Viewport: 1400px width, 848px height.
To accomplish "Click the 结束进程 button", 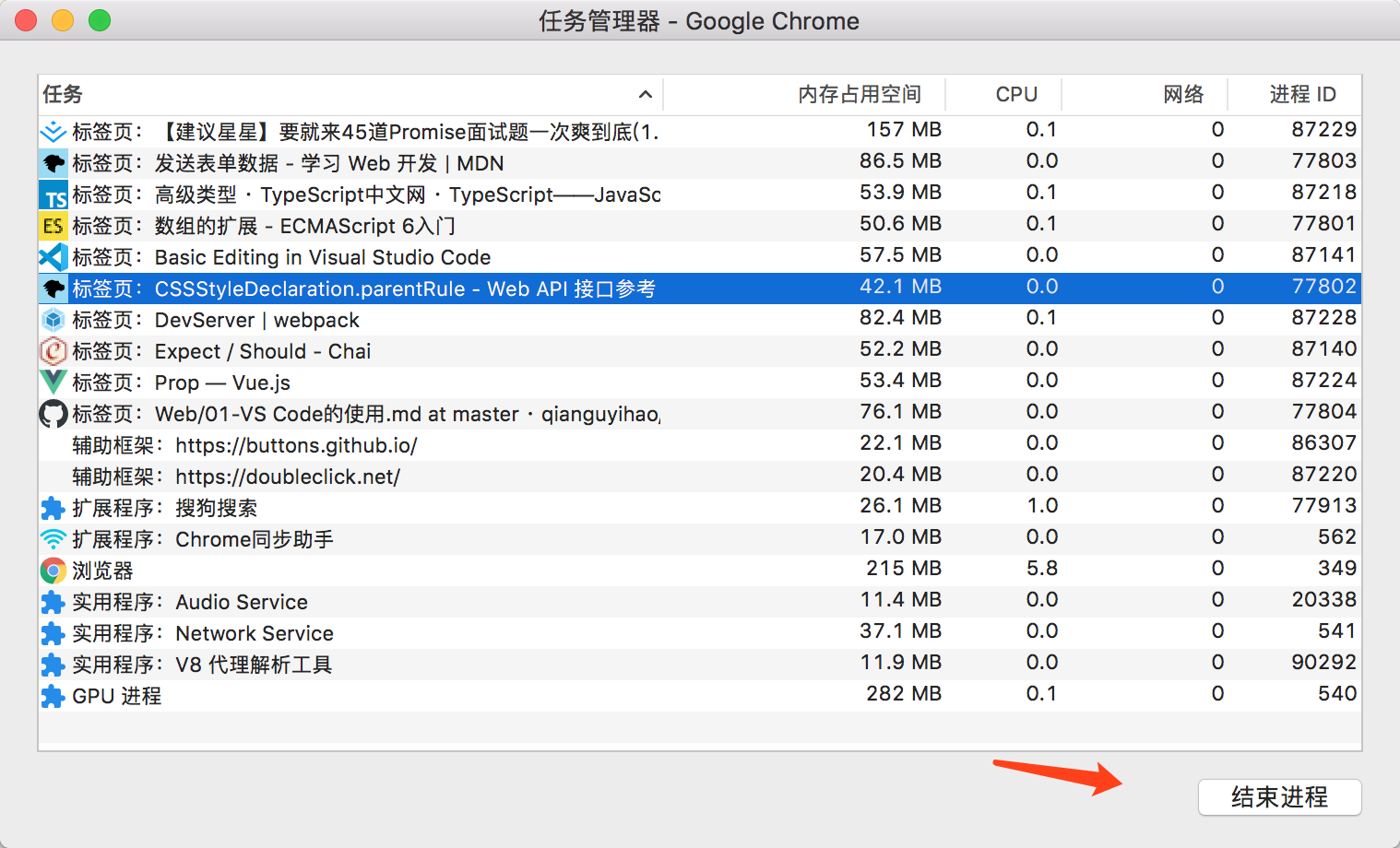I will point(1279,797).
